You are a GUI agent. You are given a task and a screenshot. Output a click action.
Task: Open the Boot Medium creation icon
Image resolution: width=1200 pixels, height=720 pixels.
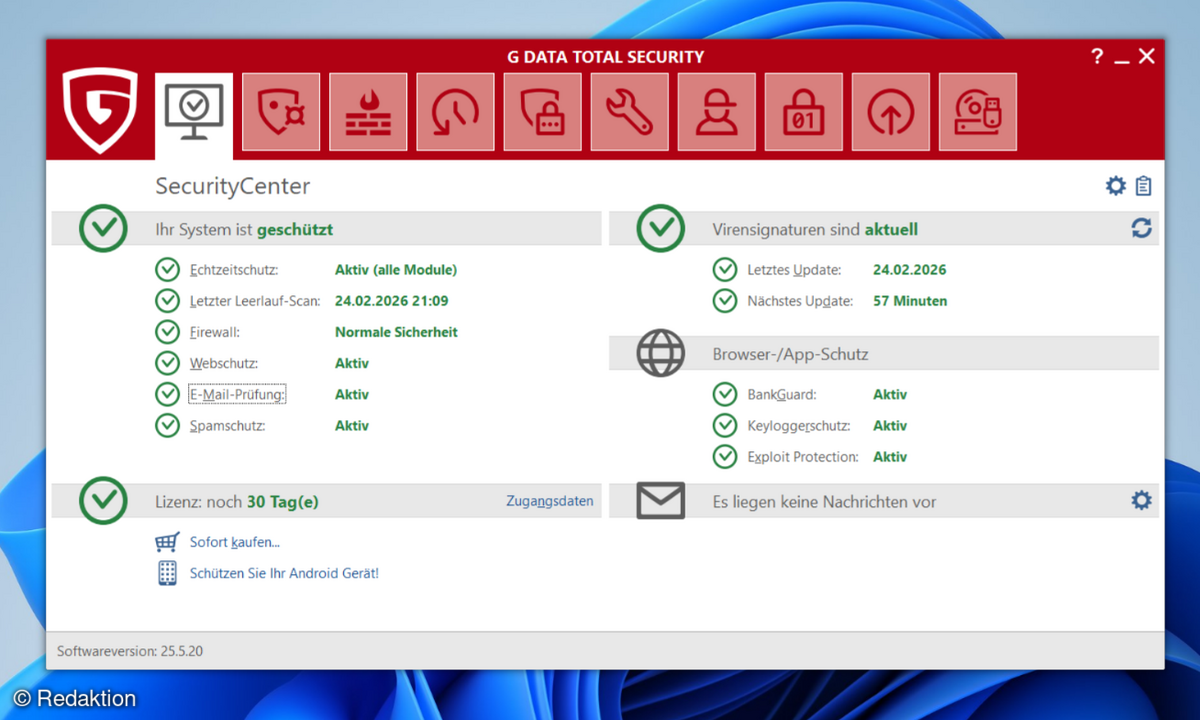tap(977, 111)
